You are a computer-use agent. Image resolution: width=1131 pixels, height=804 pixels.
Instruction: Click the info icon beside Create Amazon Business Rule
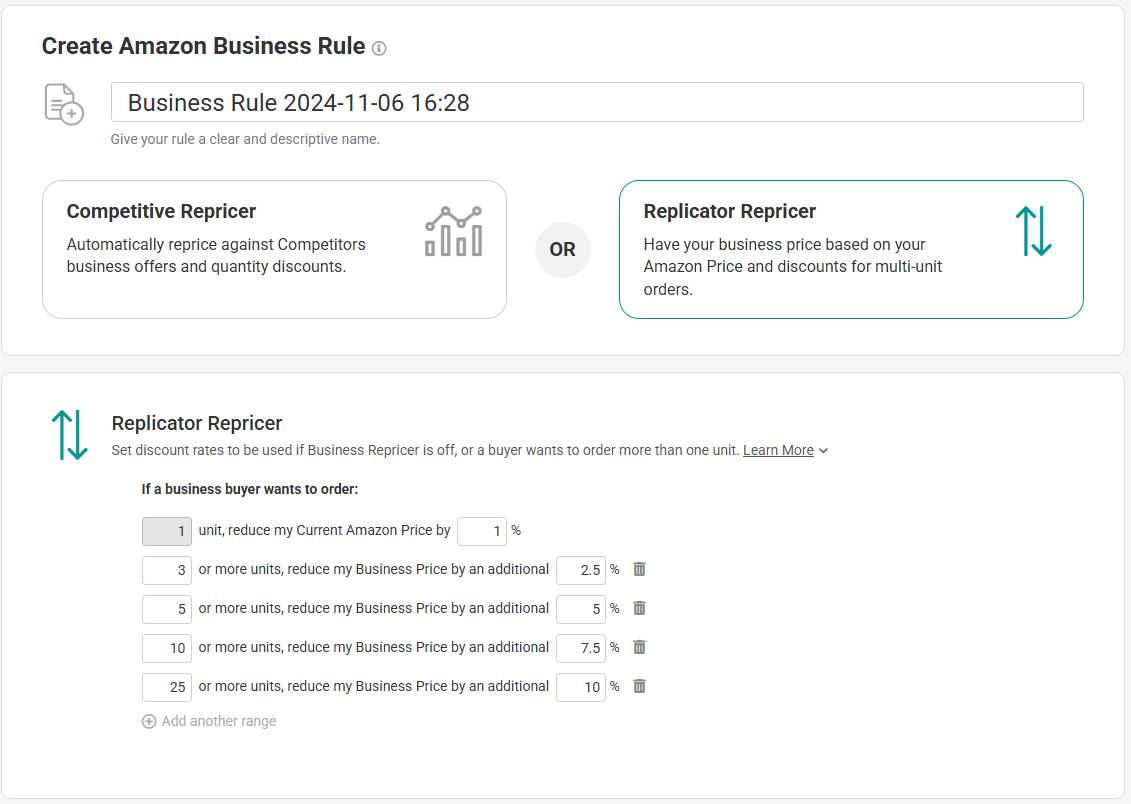[x=379, y=48]
